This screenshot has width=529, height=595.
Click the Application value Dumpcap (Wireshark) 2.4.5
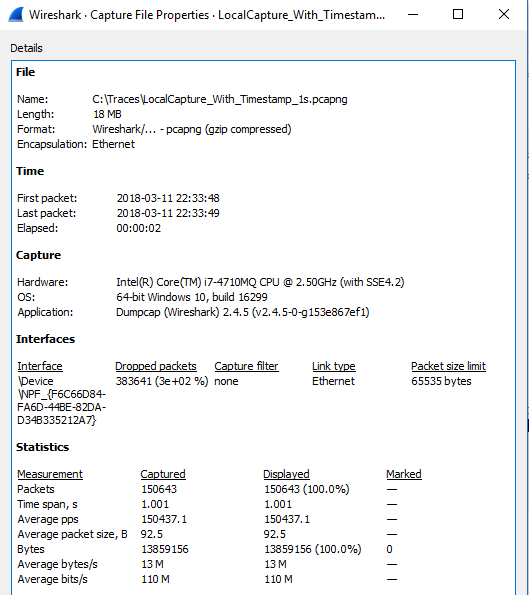coord(242,312)
